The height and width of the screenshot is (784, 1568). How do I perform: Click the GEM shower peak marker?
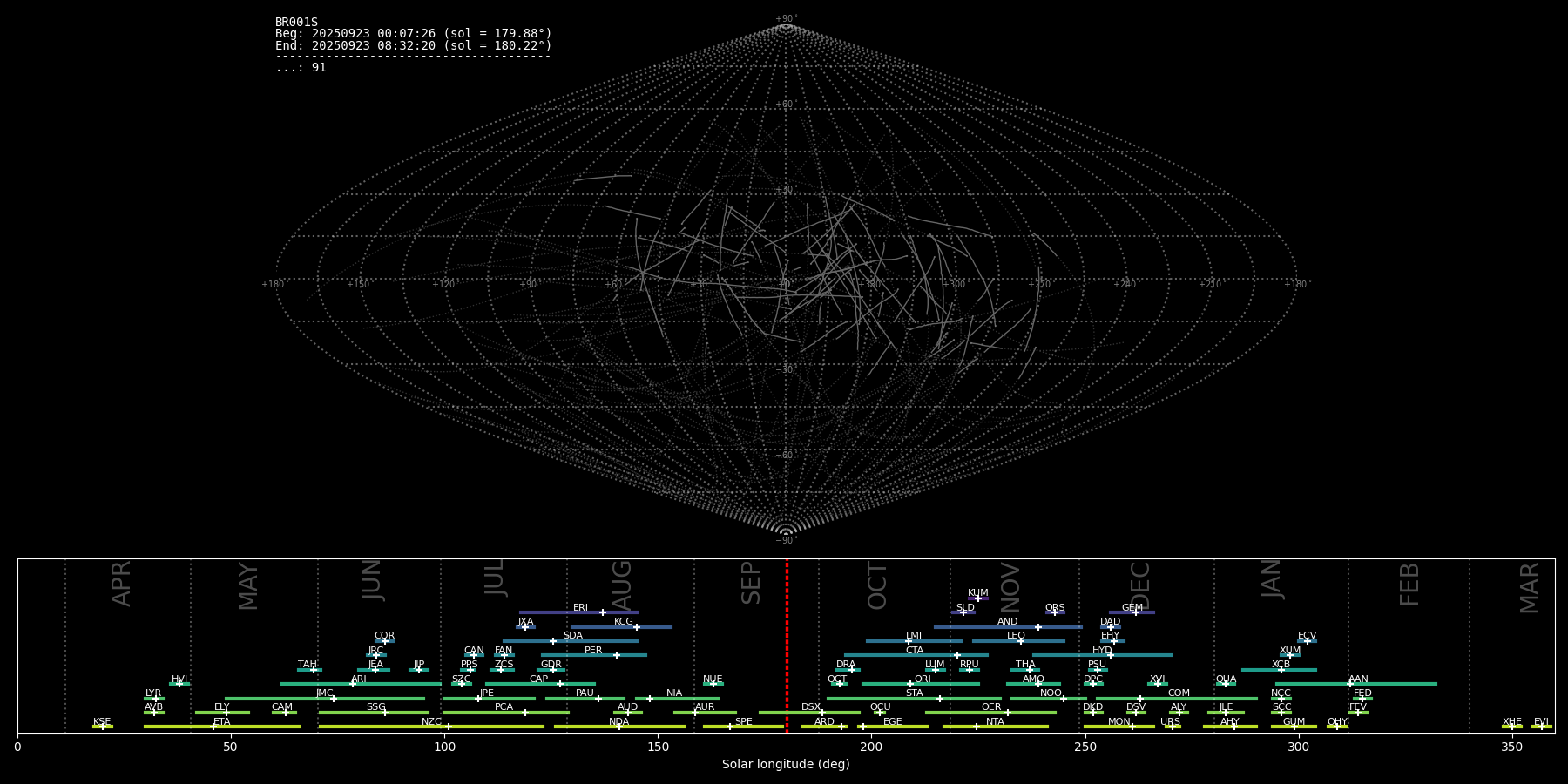click(x=1136, y=612)
